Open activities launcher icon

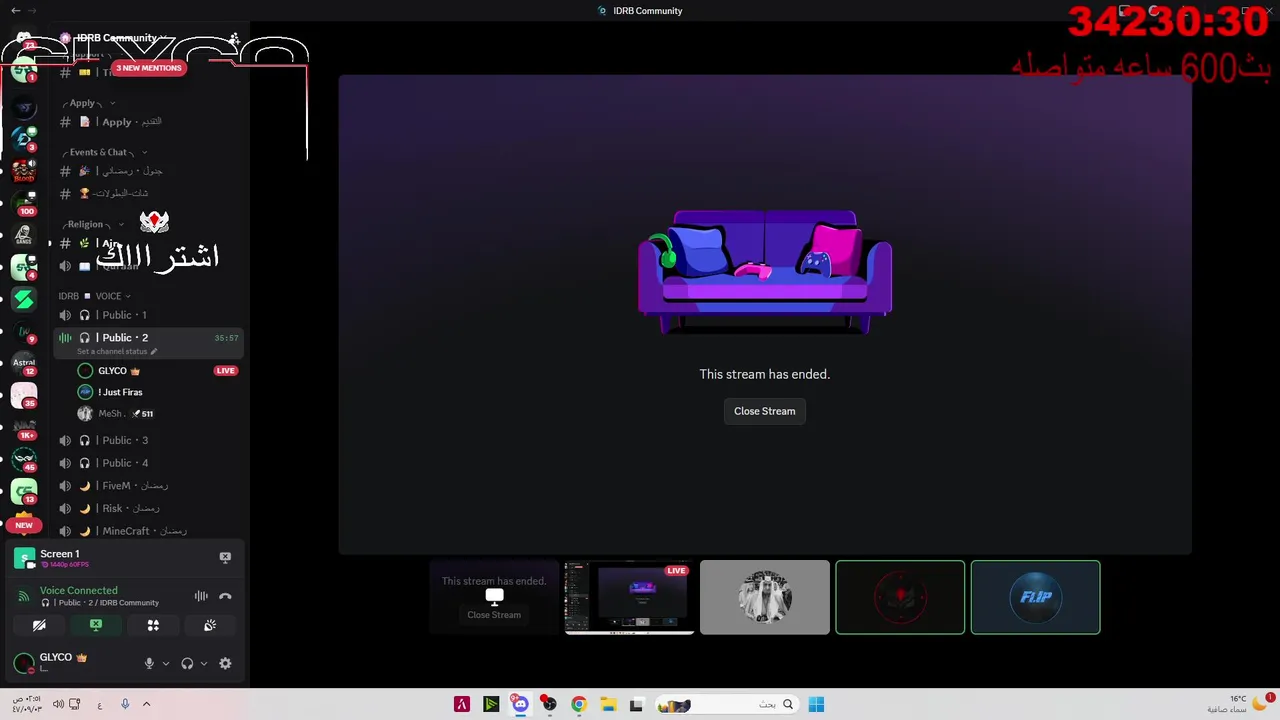[153, 625]
